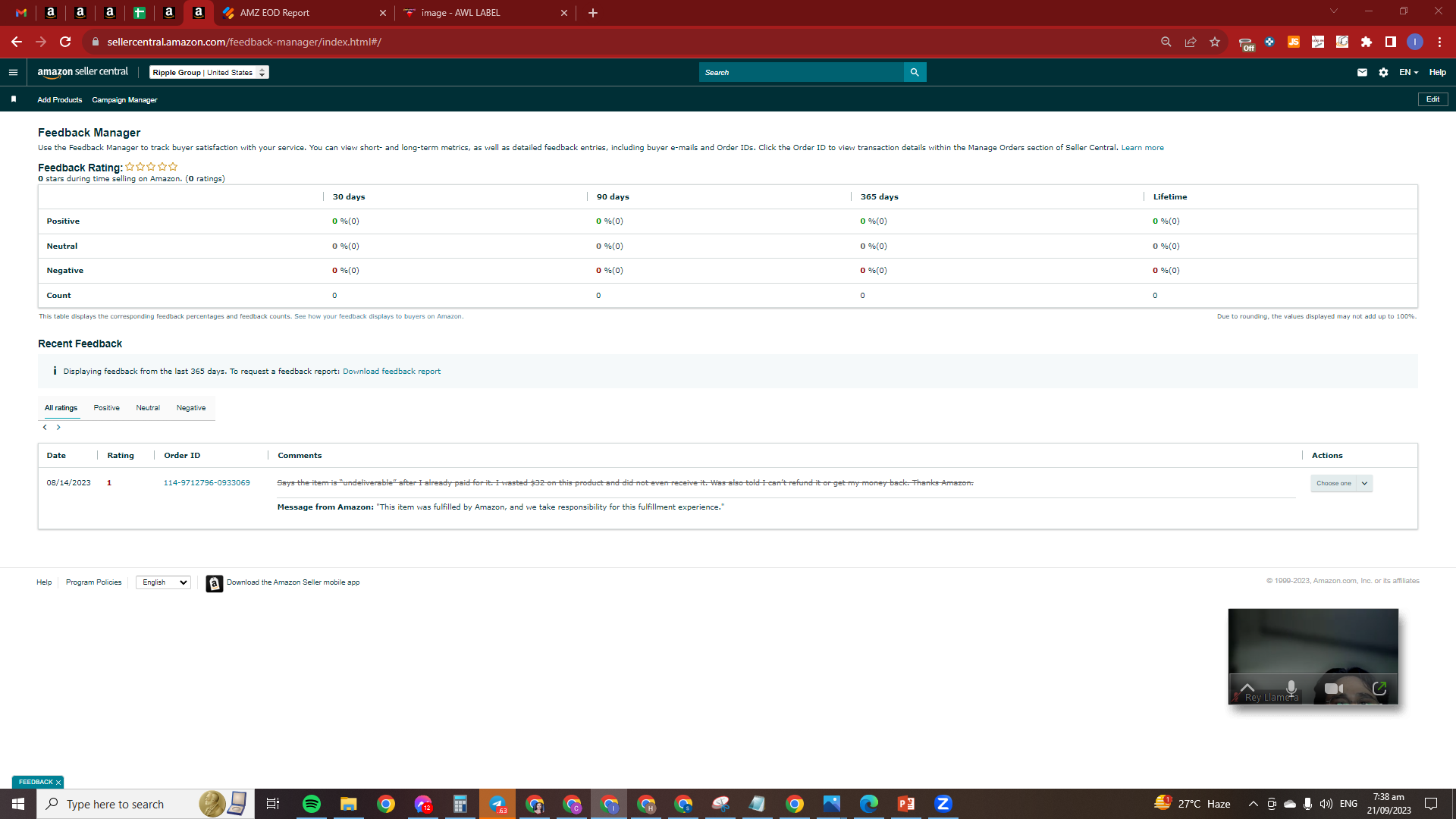Open Zoom from the taskbar
The width and height of the screenshot is (1456, 819).
(x=943, y=804)
